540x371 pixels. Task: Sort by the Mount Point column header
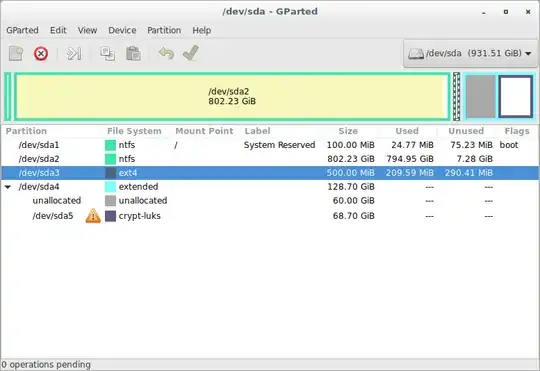pyautogui.click(x=204, y=131)
